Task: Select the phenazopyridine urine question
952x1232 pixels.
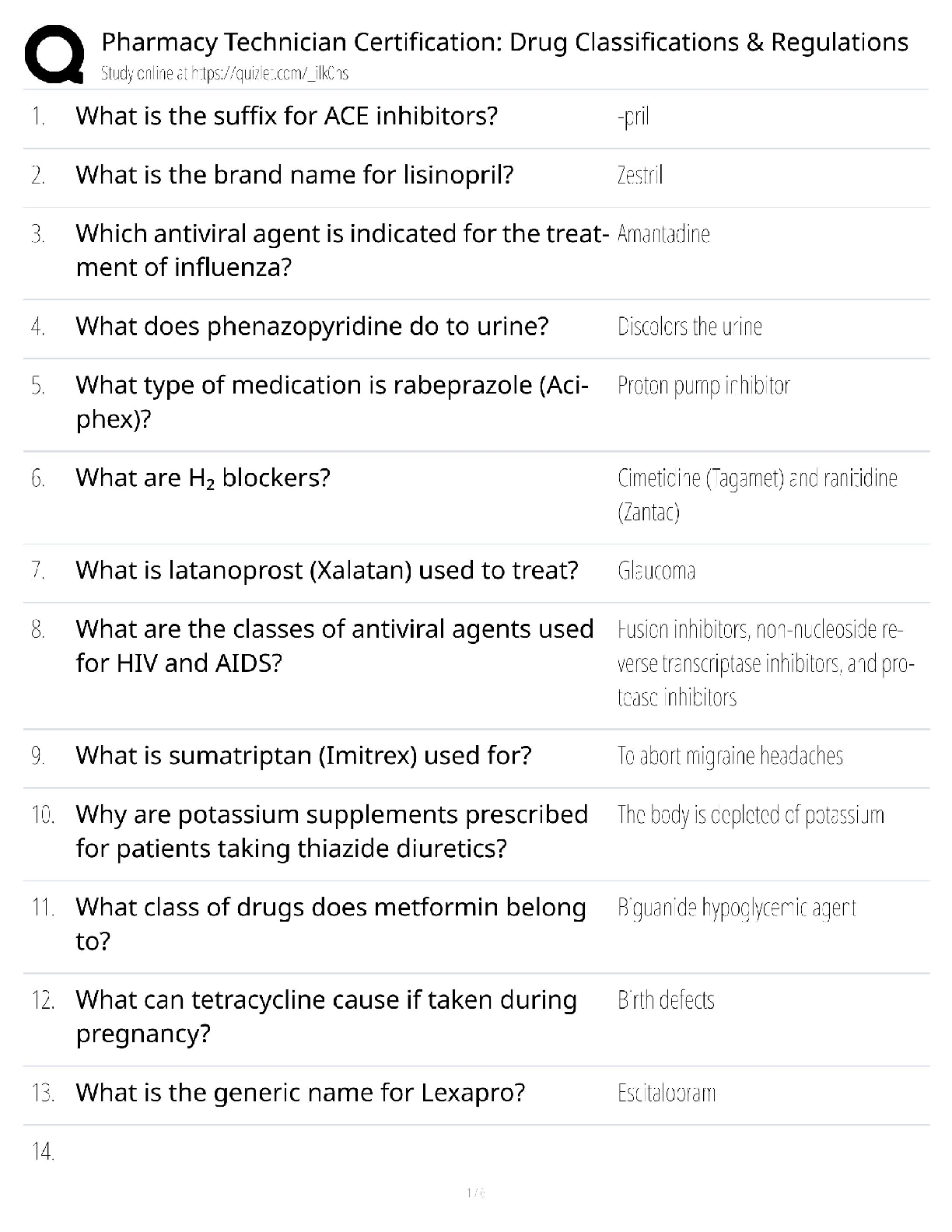Action: [x=312, y=326]
